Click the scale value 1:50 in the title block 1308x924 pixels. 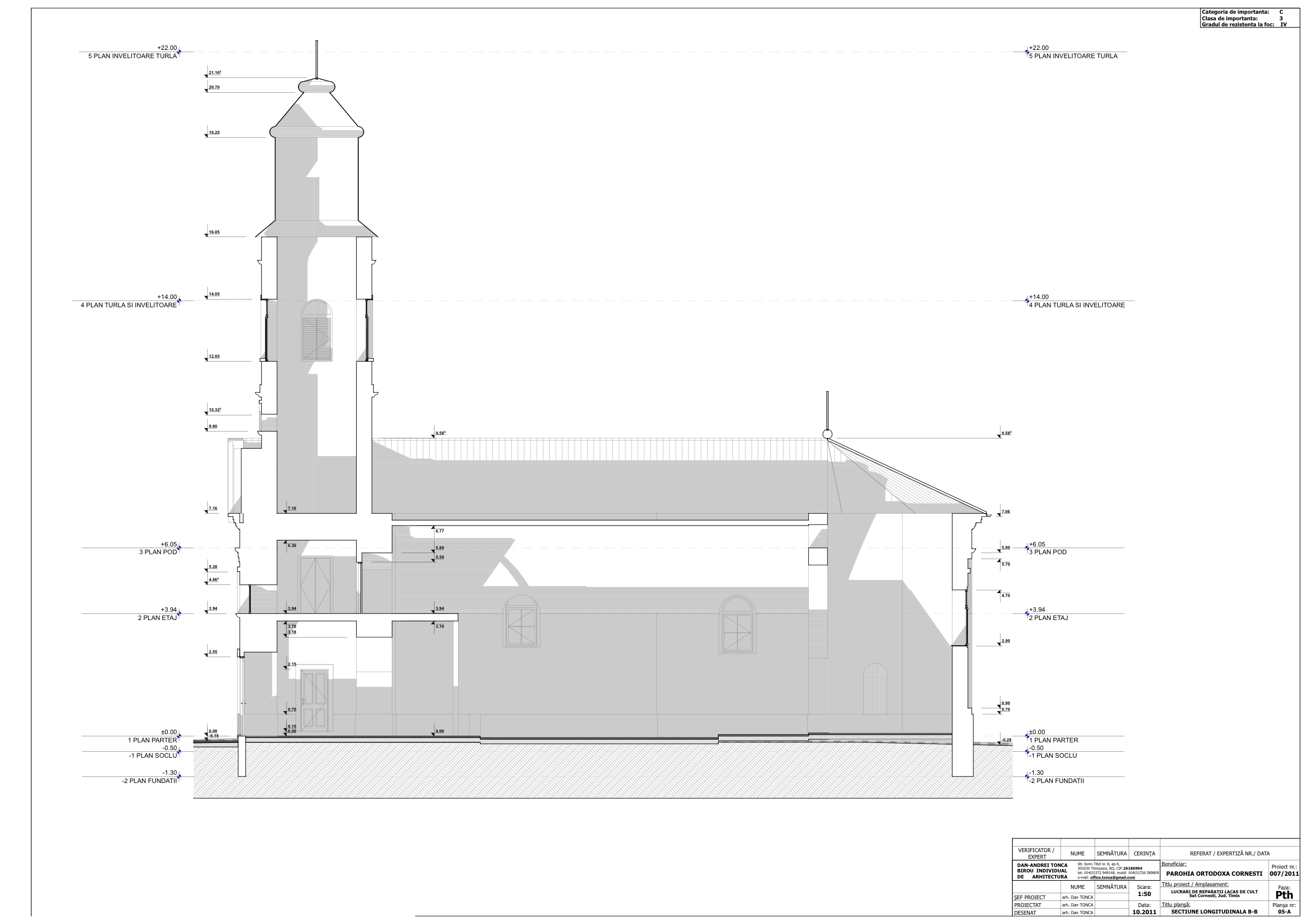[1144, 894]
